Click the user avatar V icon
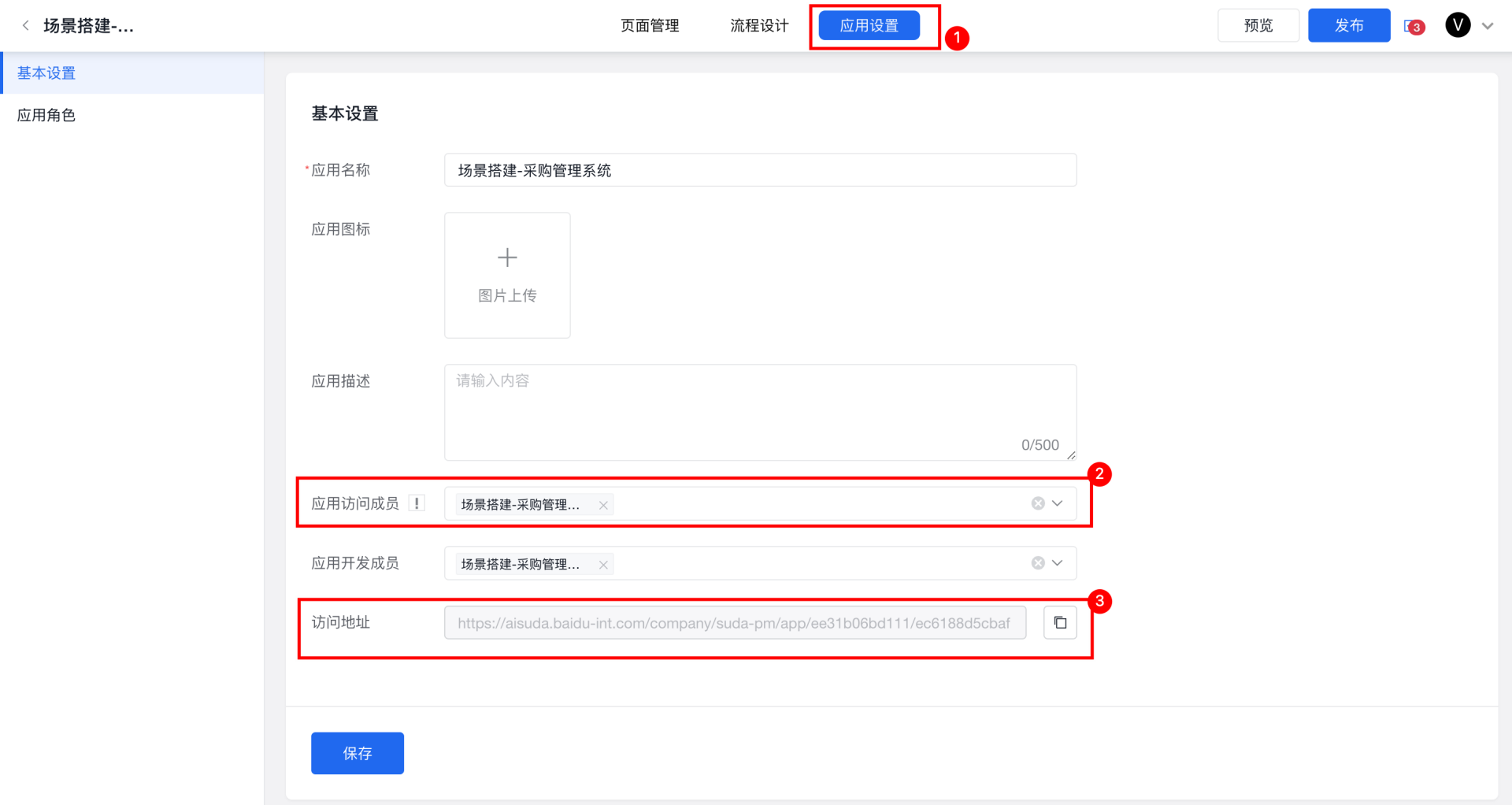The image size is (1512, 805). [x=1458, y=25]
